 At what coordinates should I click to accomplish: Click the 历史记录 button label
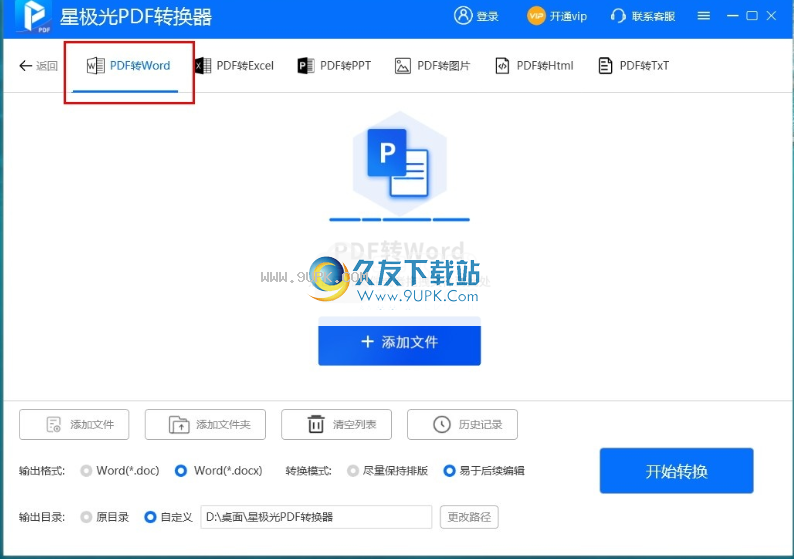pos(481,424)
